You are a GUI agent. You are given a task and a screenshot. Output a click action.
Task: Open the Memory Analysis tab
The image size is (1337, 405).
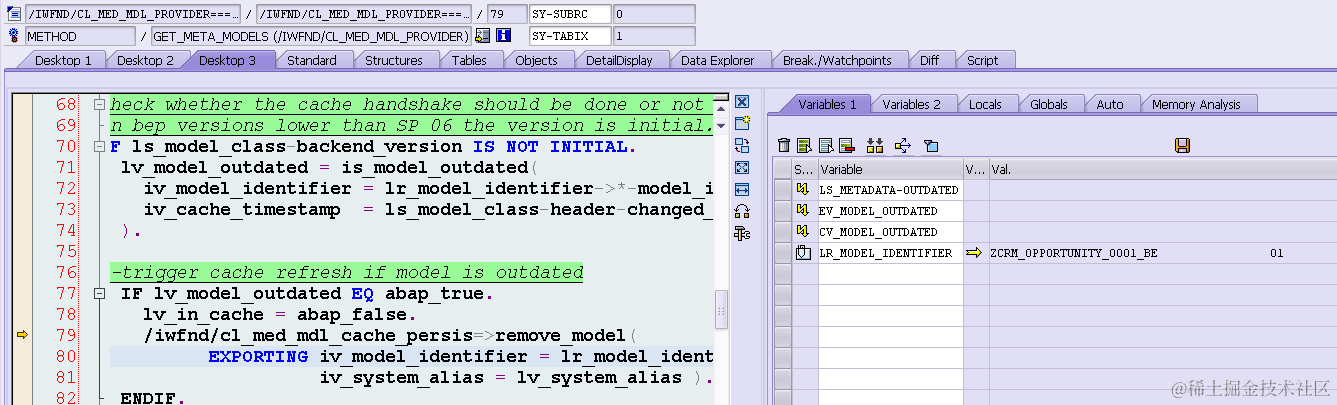point(1196,104)
